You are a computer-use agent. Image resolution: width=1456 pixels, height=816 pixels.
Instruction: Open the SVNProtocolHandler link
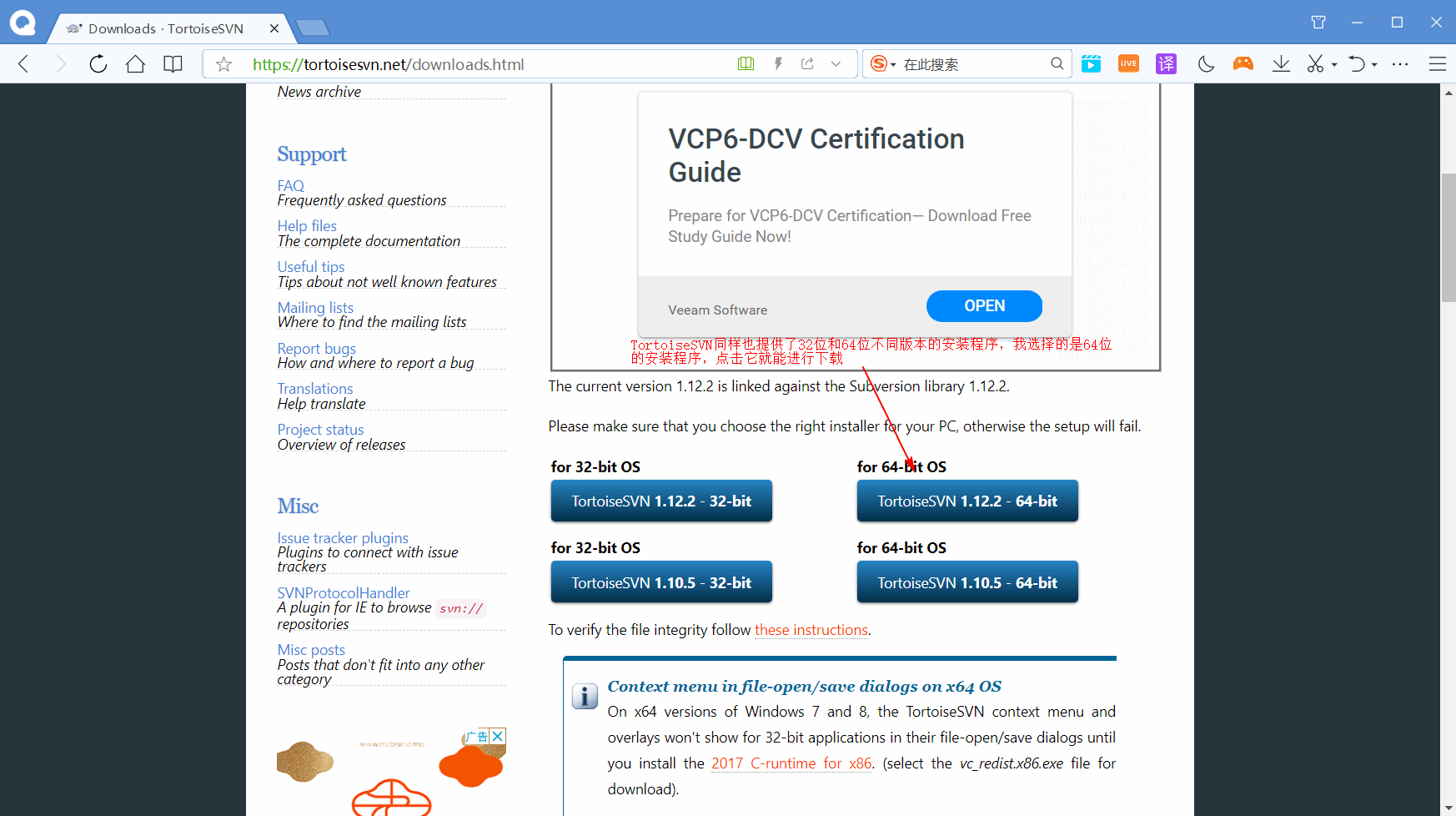click(344, 592)
